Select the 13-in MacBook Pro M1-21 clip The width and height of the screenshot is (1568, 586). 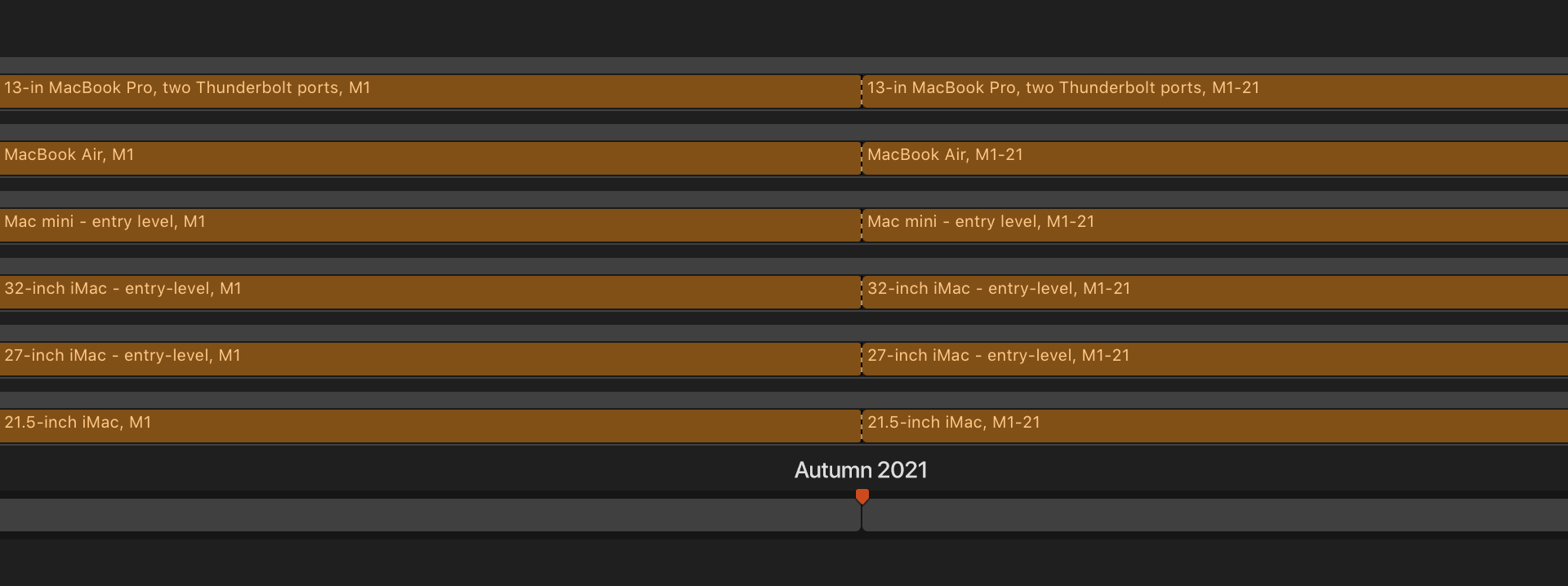(1215, 91)
